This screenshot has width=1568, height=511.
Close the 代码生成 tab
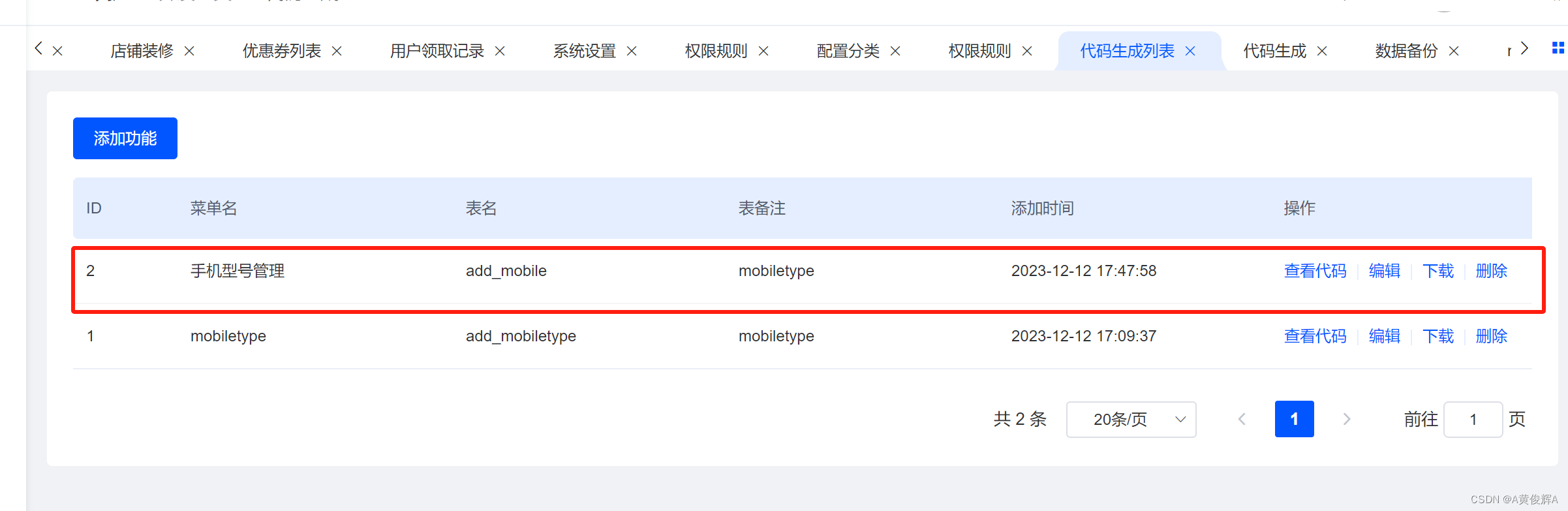click(x=1322, y=51)
